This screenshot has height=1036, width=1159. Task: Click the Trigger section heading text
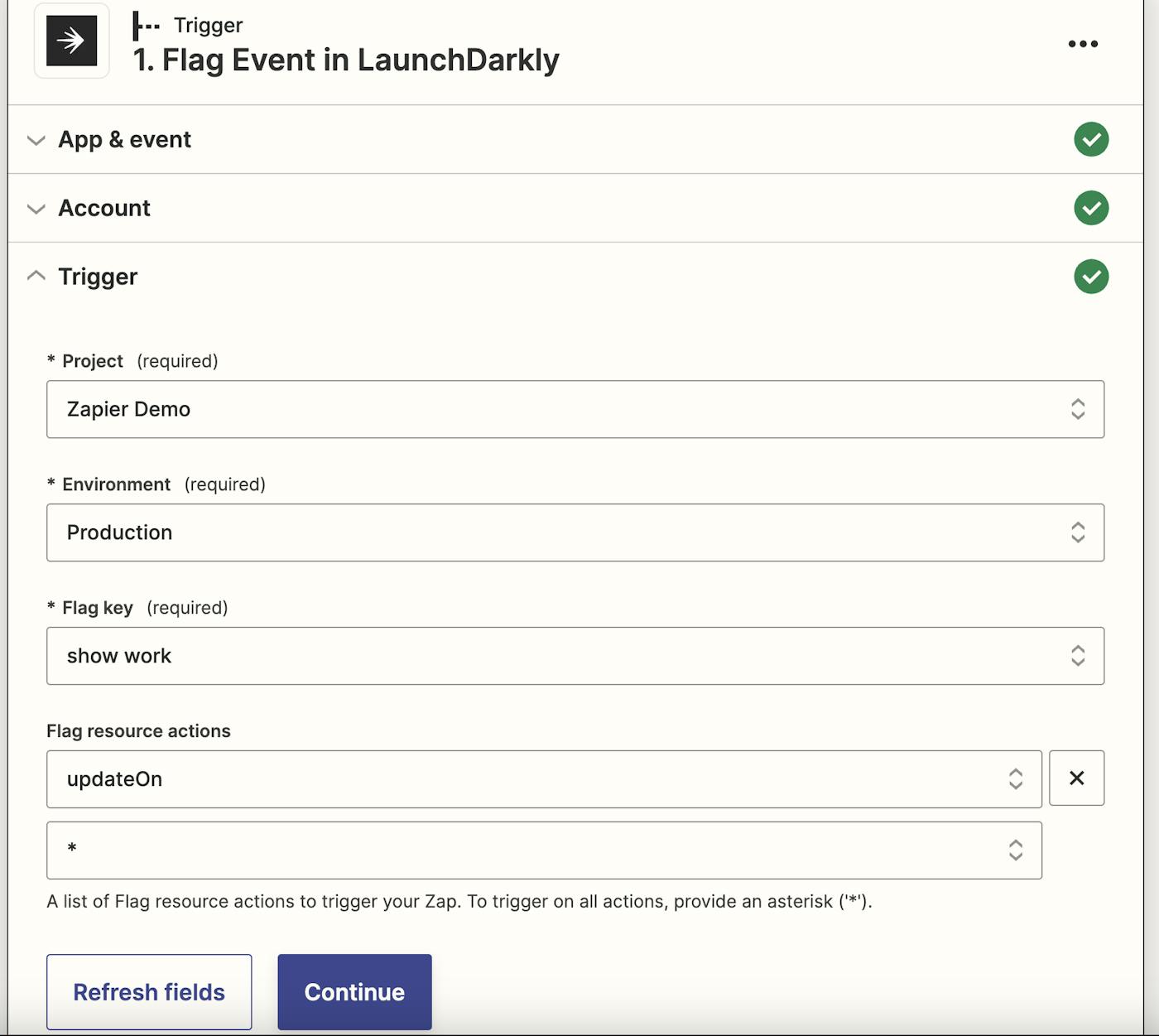98,277
